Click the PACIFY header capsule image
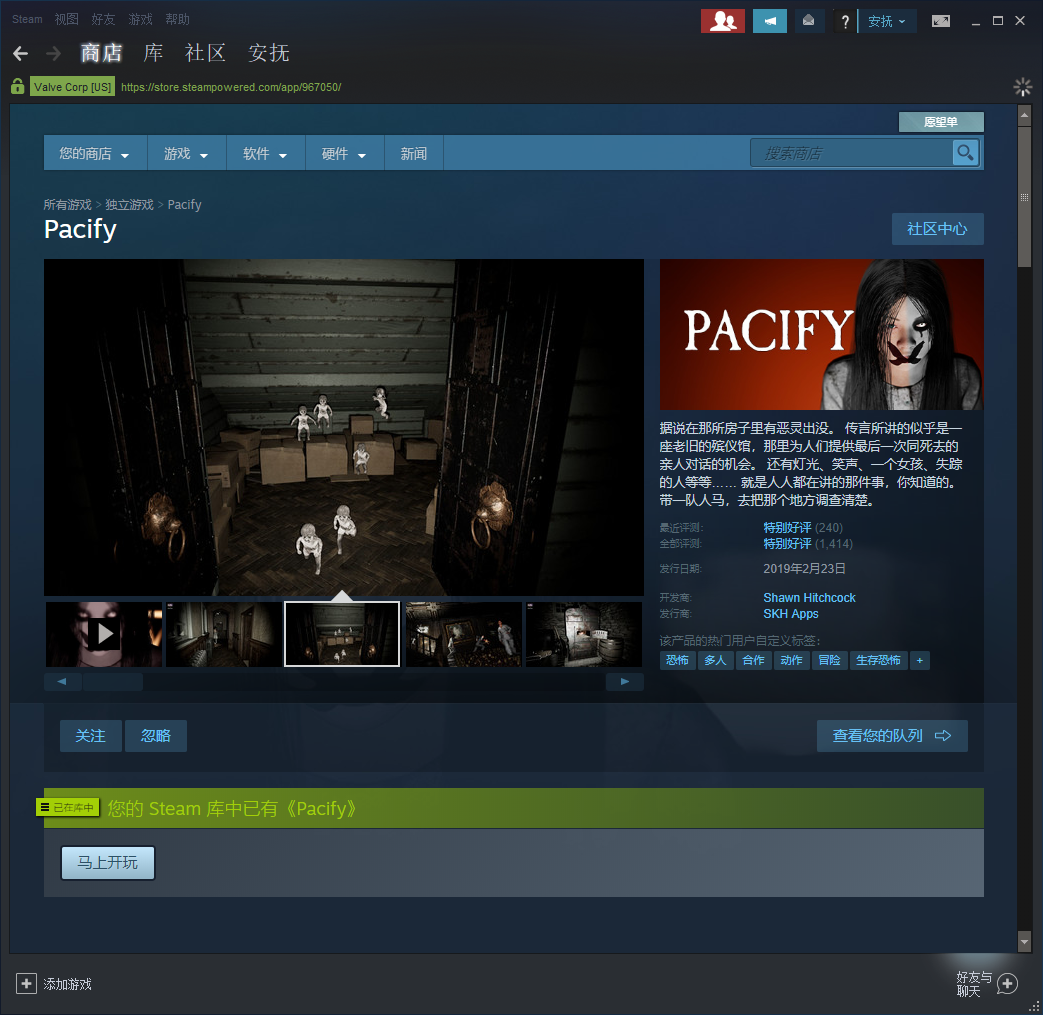The height and width of the screenshot is (1015, 1043). (821, 334)
